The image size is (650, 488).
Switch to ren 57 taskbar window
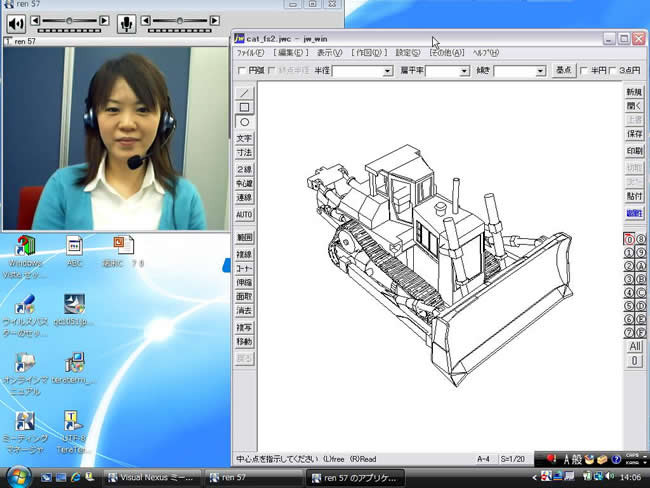click(x=253, y=478)
